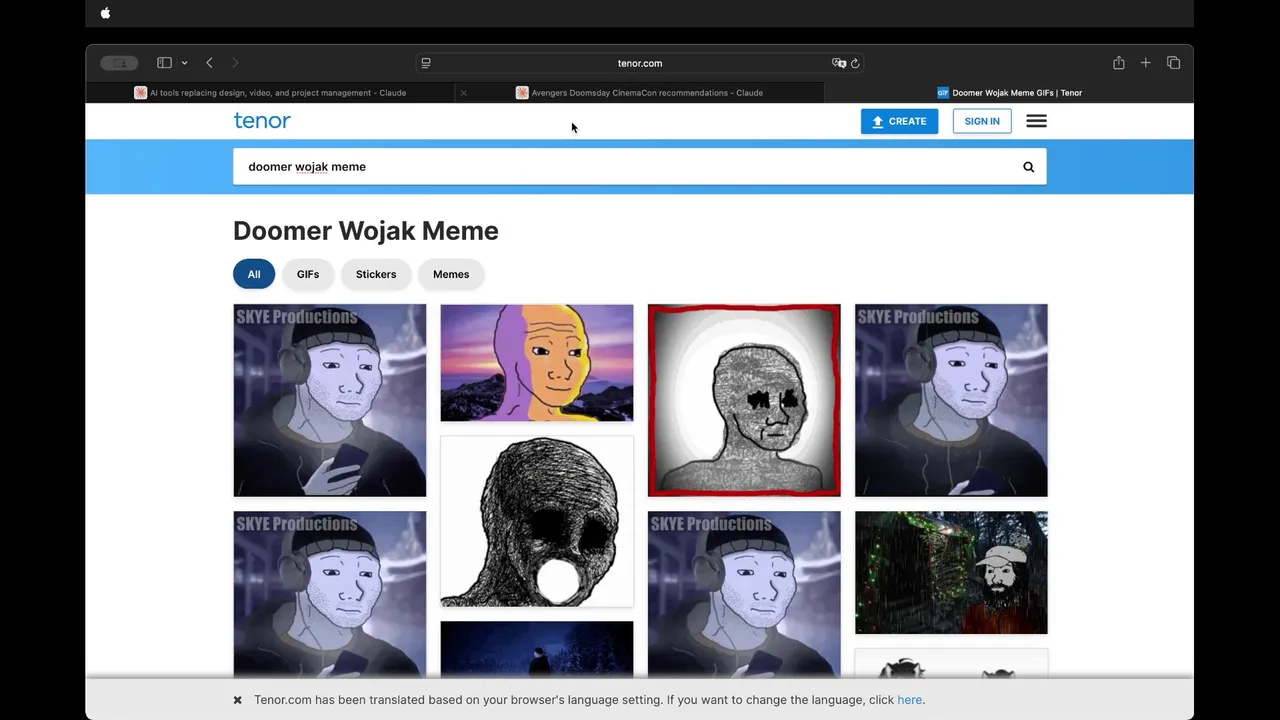Show the Safari sidebar
1280x720 pixels.
tap(164, 63)
